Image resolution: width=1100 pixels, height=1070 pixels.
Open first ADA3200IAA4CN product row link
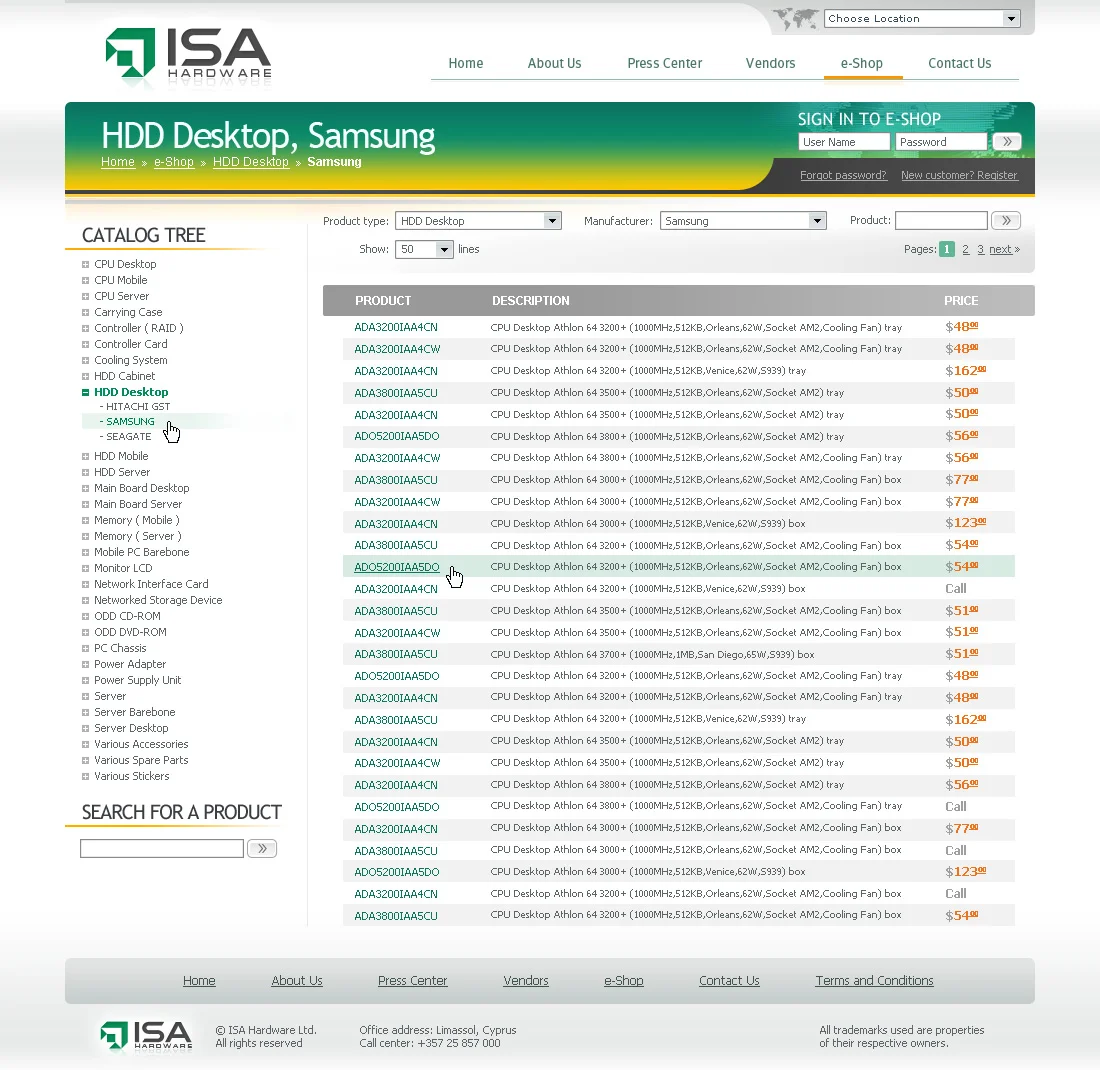coord(396,328)
